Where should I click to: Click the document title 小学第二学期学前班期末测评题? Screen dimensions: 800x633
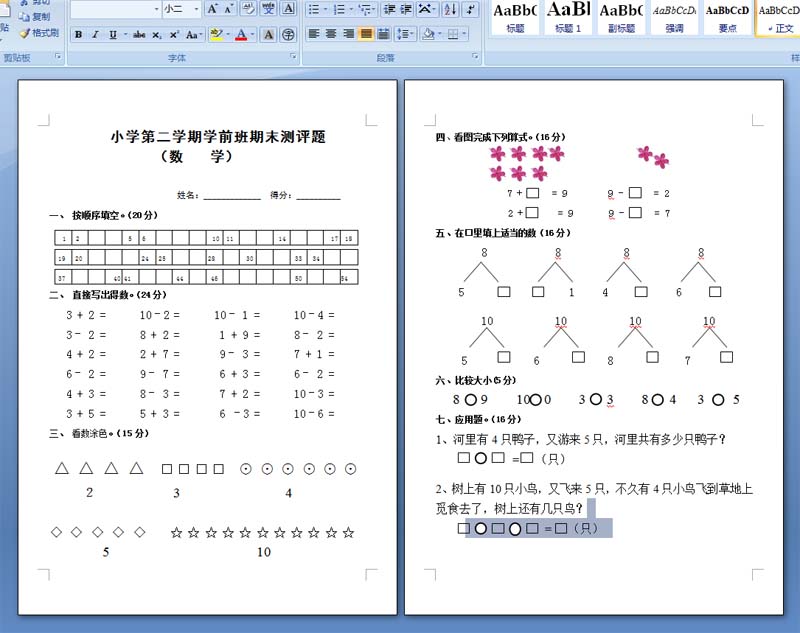click(x=218, y=137)
